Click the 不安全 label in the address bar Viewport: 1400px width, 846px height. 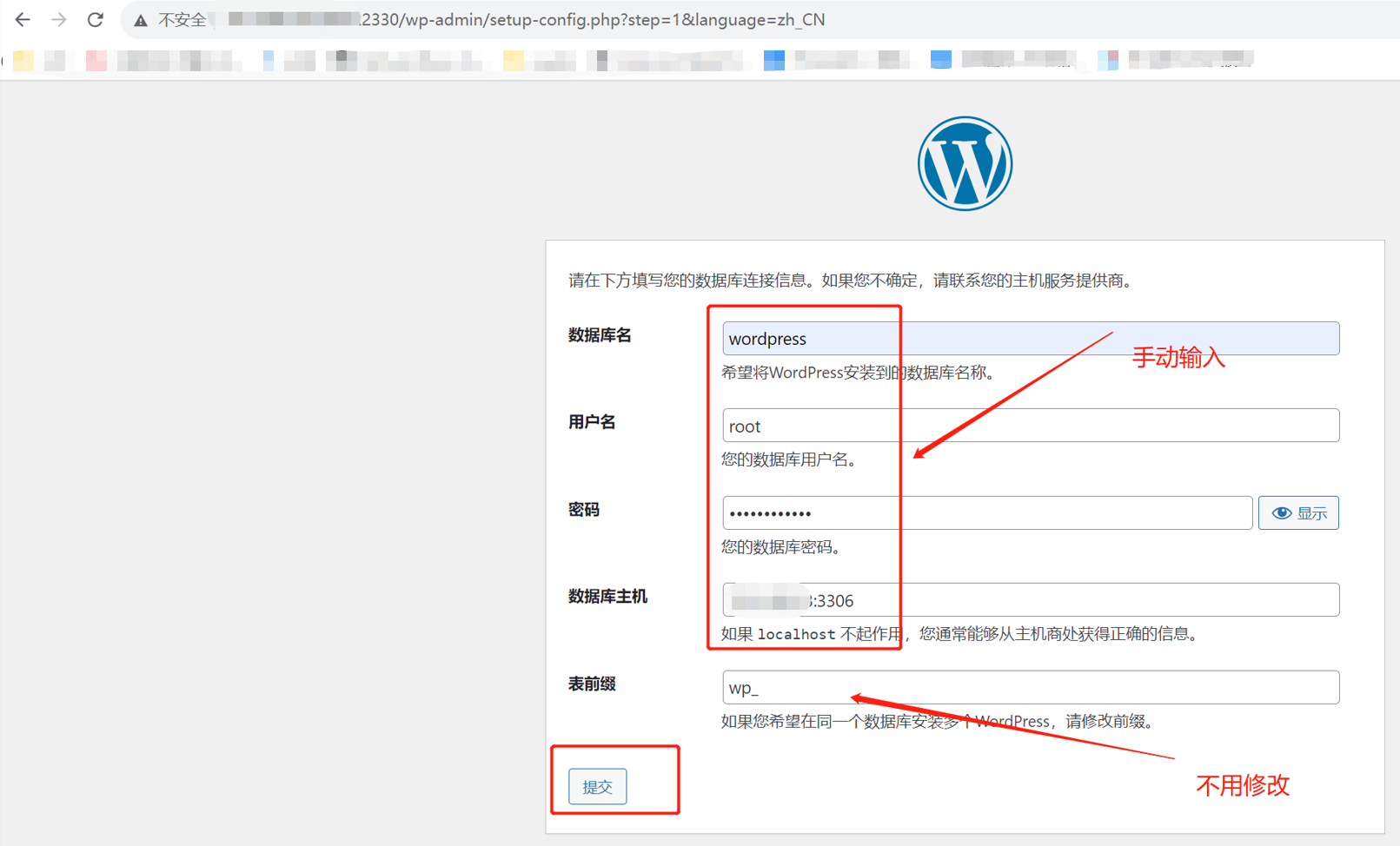[182, 20]
